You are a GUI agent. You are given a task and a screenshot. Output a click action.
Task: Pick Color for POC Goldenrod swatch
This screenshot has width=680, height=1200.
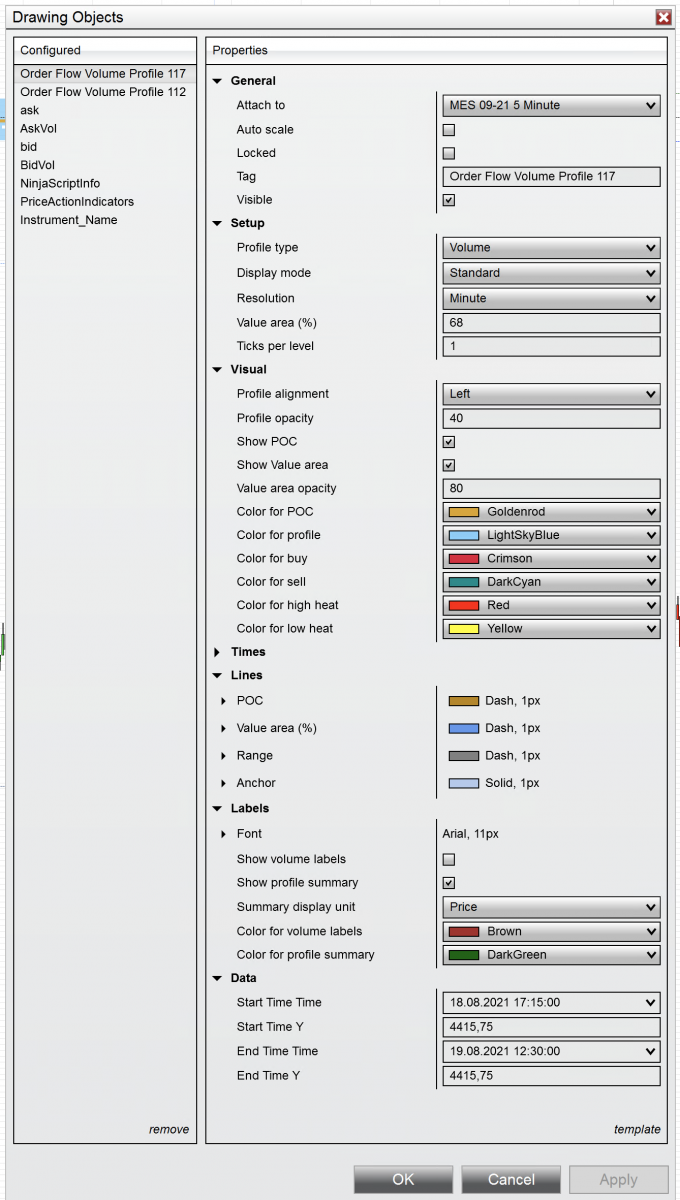tap(464, 512)
